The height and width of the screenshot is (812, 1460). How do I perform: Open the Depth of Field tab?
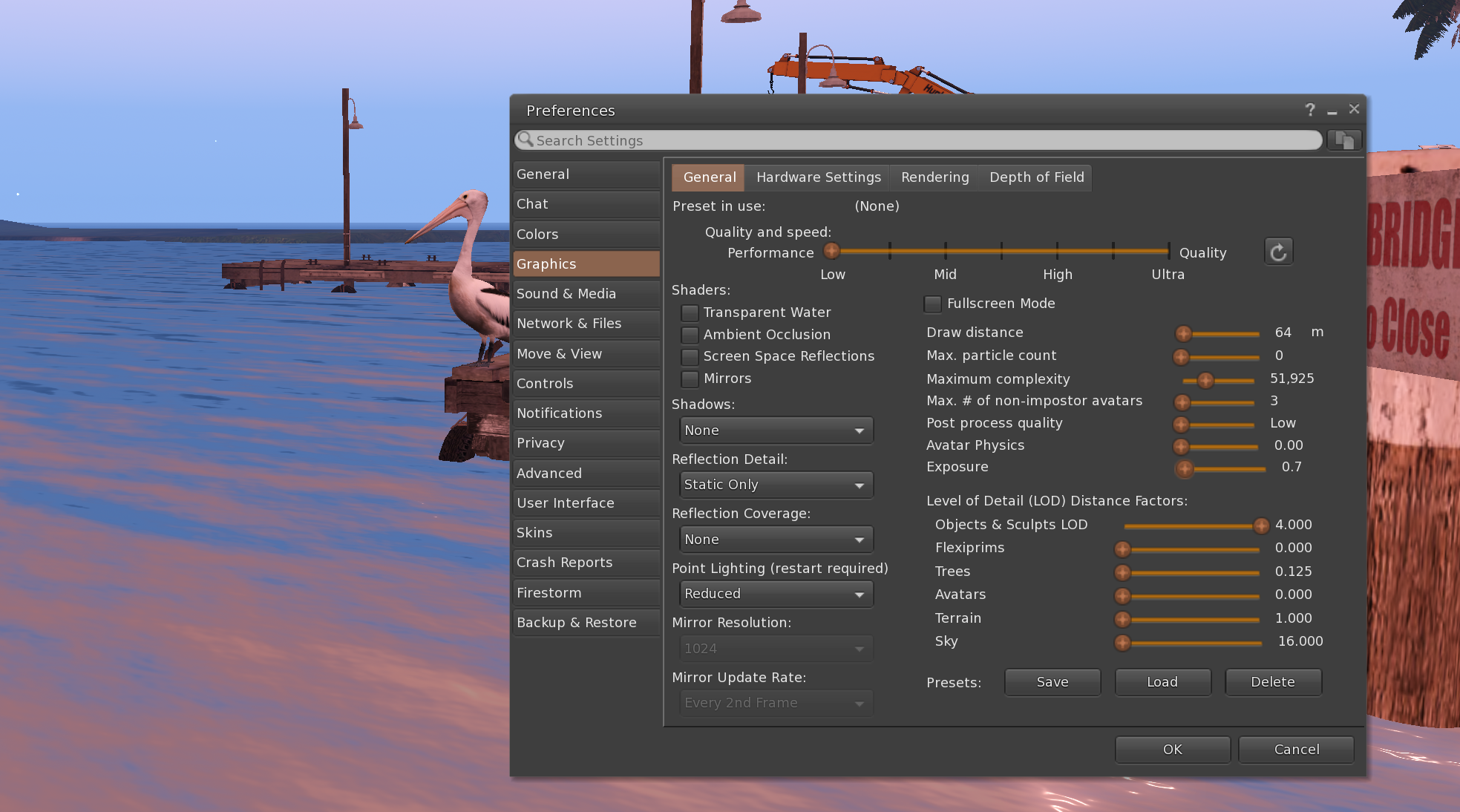pos(1036,177)
